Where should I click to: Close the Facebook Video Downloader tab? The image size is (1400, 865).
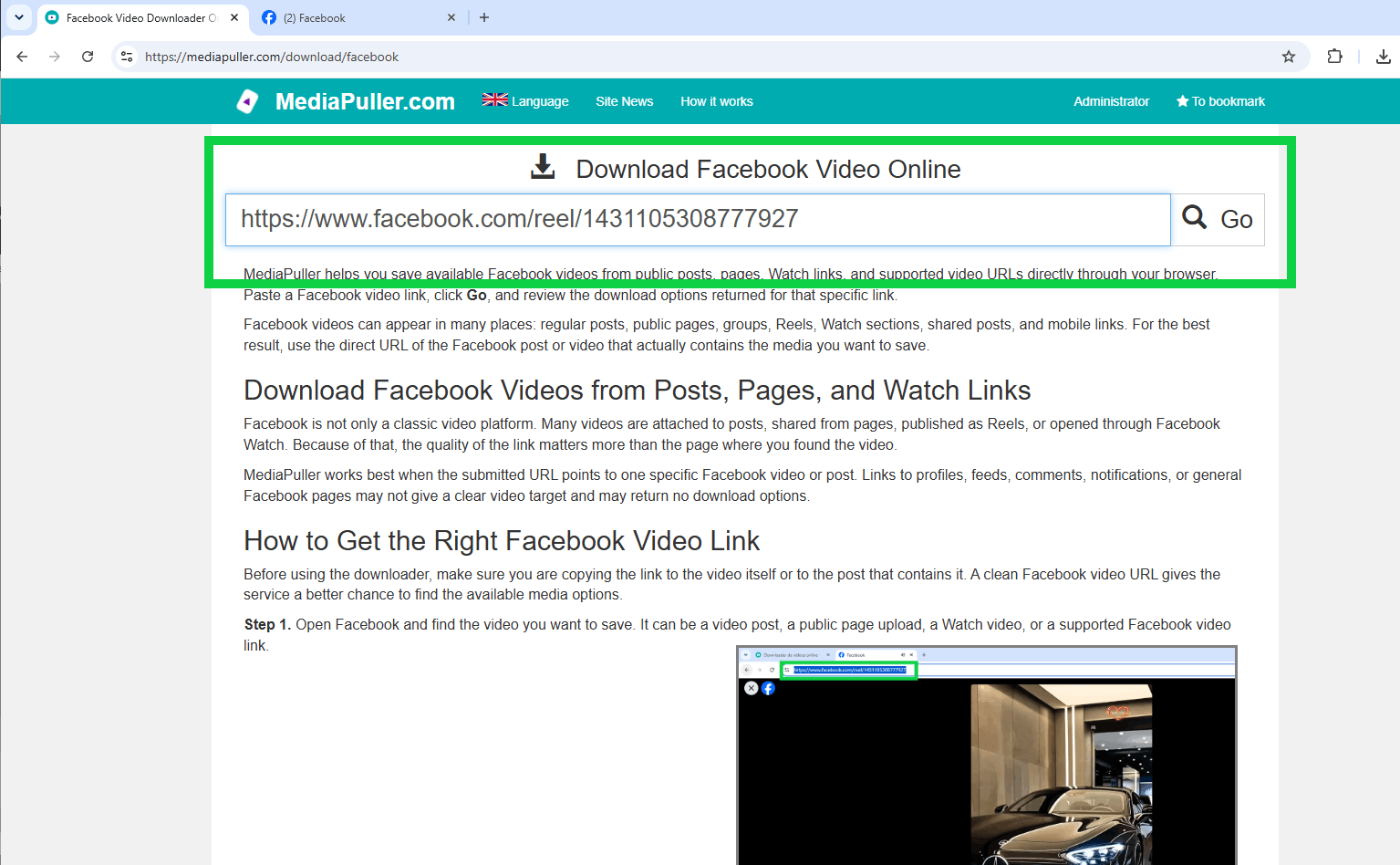click(234, 17)
